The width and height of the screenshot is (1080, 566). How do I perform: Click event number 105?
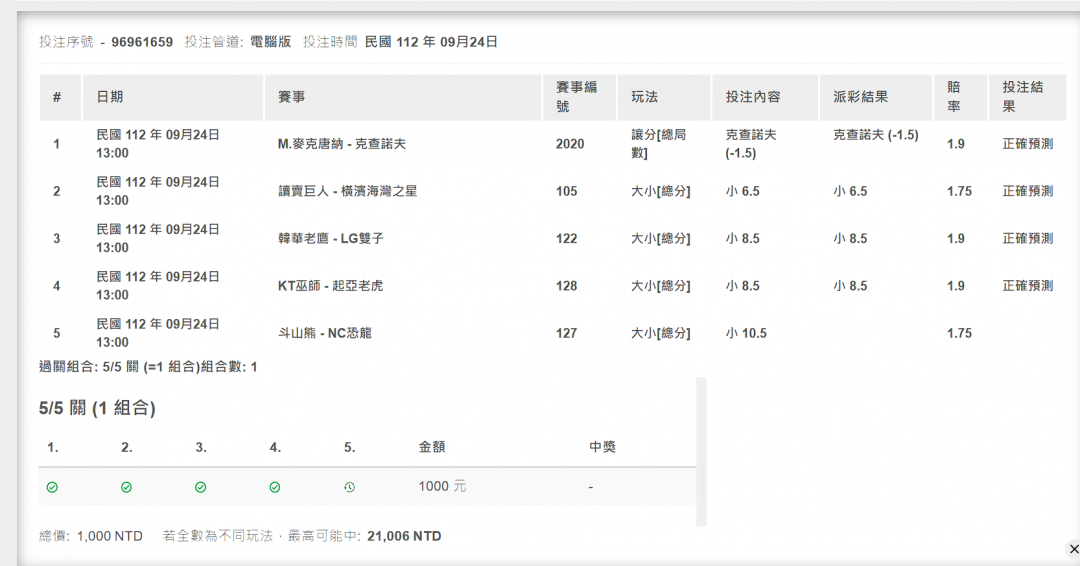point(567,191)
